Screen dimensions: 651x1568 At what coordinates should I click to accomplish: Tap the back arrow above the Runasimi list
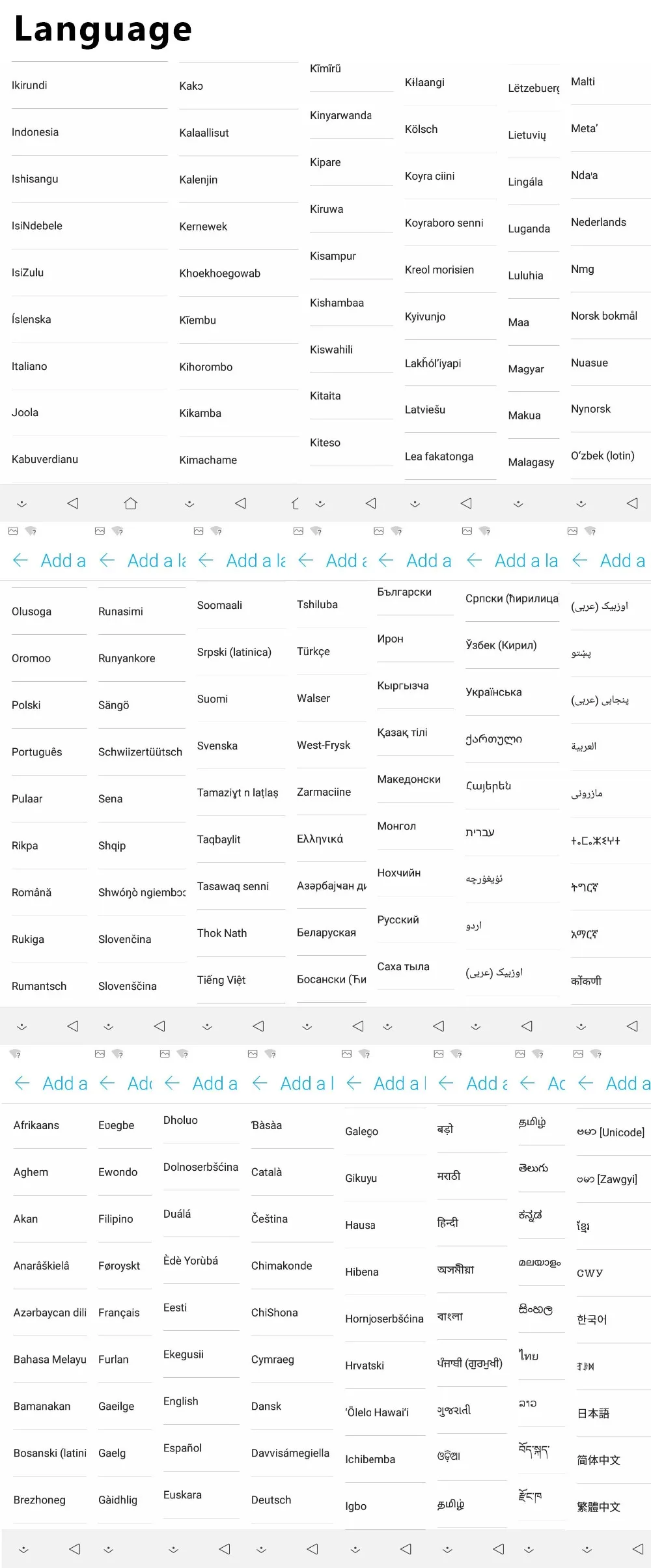pos(107,561)
